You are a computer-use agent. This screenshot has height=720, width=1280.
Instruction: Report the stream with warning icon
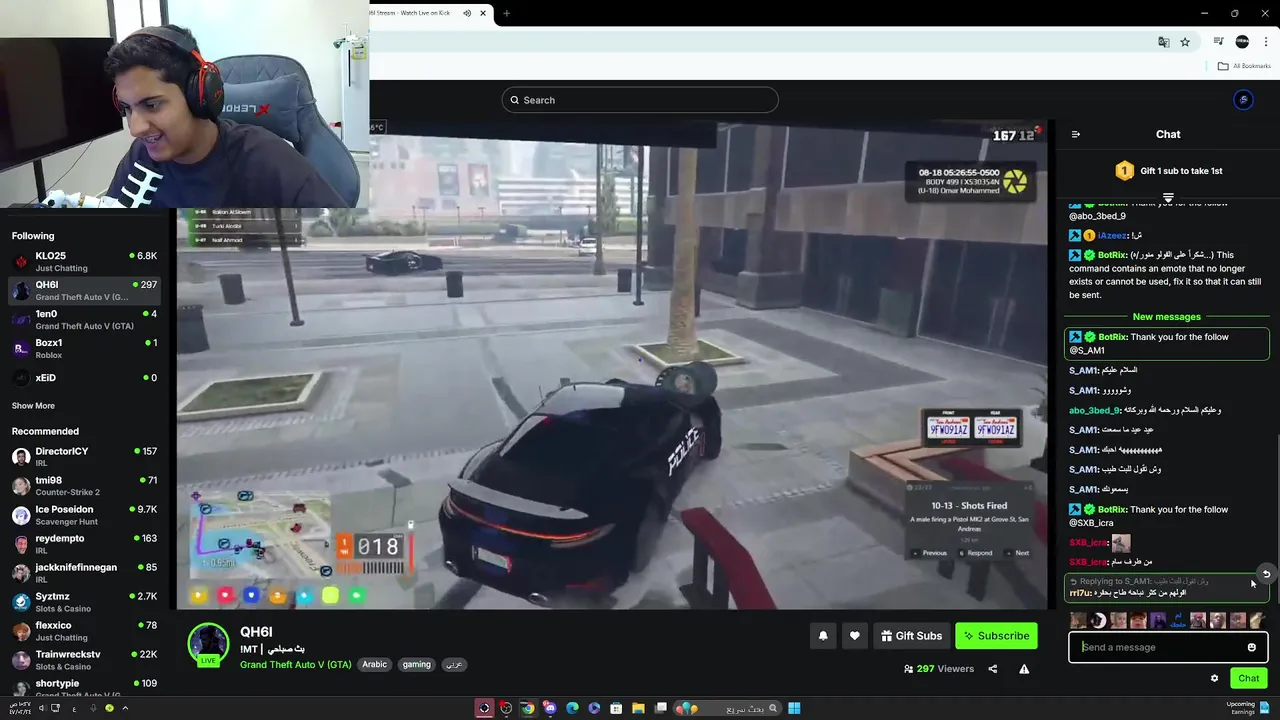(1024, 669)
